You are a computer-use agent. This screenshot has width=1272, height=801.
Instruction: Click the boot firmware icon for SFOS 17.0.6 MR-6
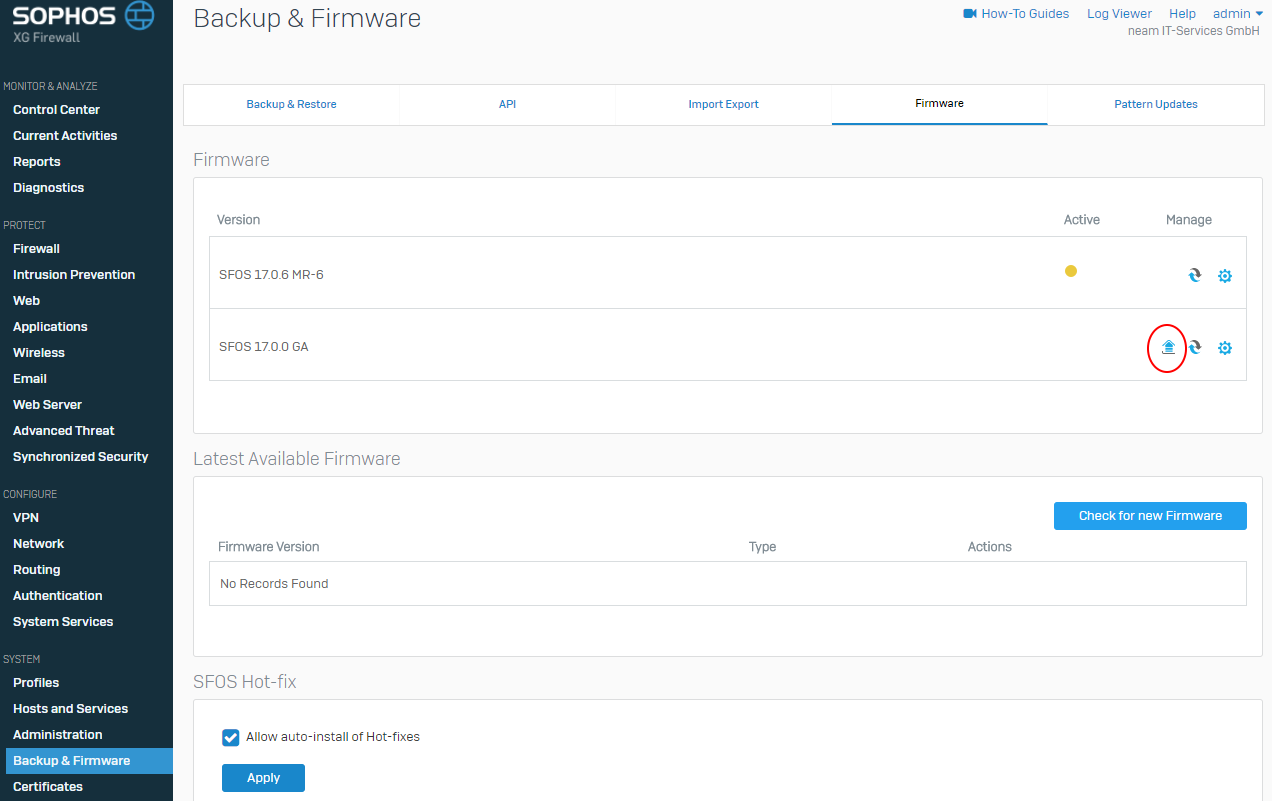pos(1195,275)
